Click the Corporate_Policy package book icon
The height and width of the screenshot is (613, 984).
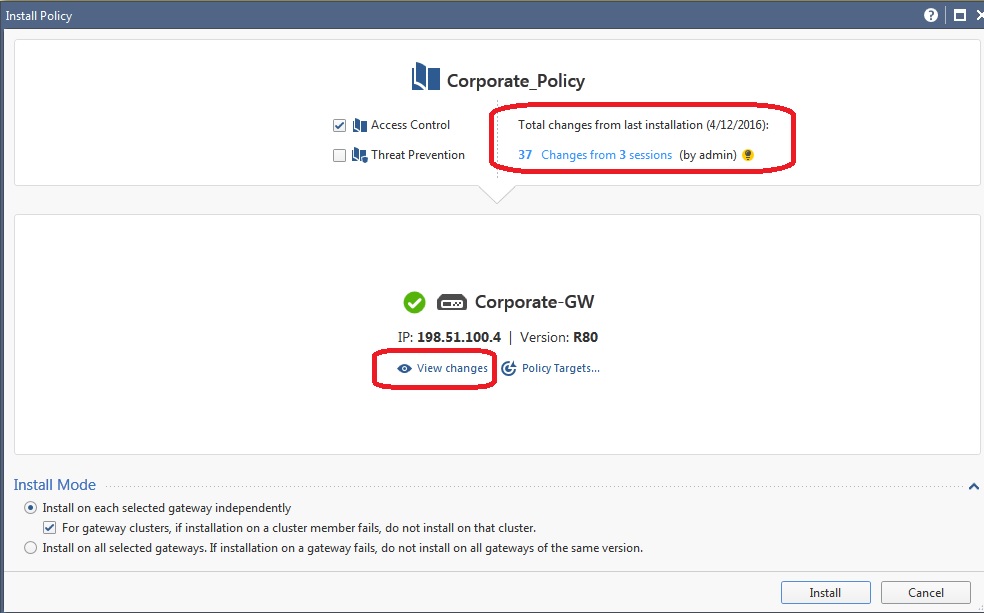[425, 77]
